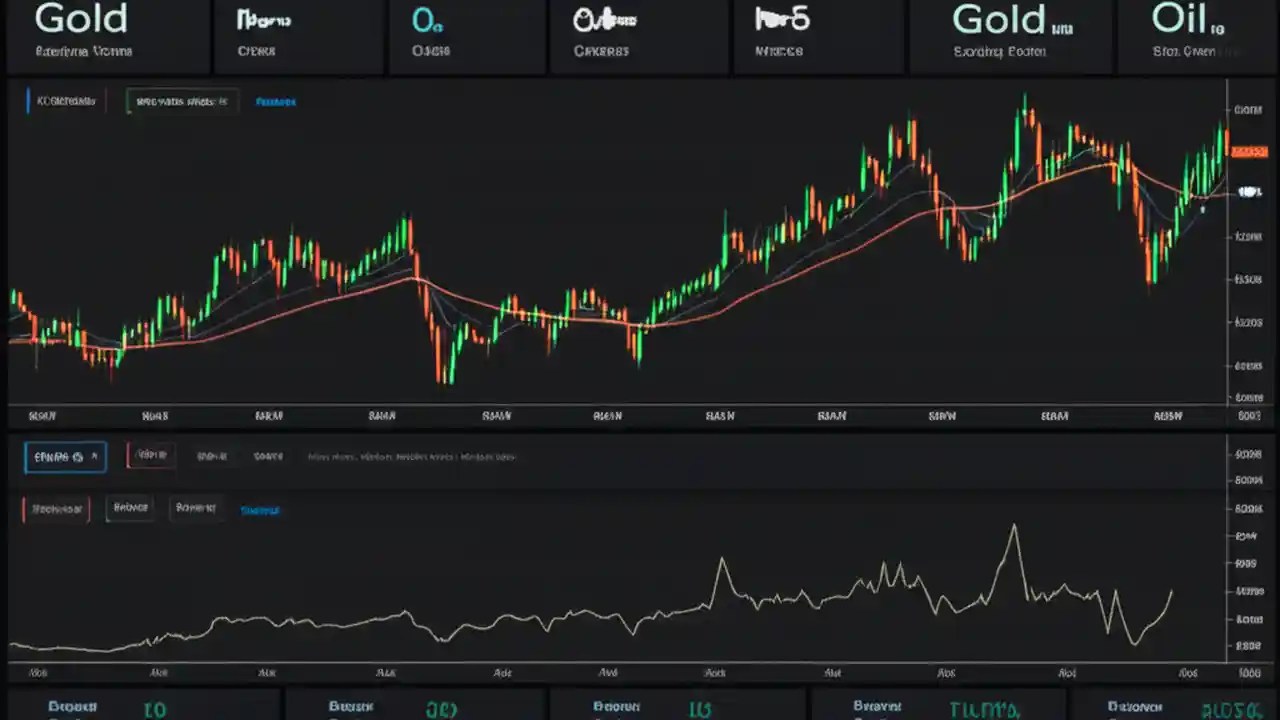This screenshot has height=720, width=1280.
Task: Enable the highlighted blue-bordered symbol selector
Action: click(x=64, y=456)
